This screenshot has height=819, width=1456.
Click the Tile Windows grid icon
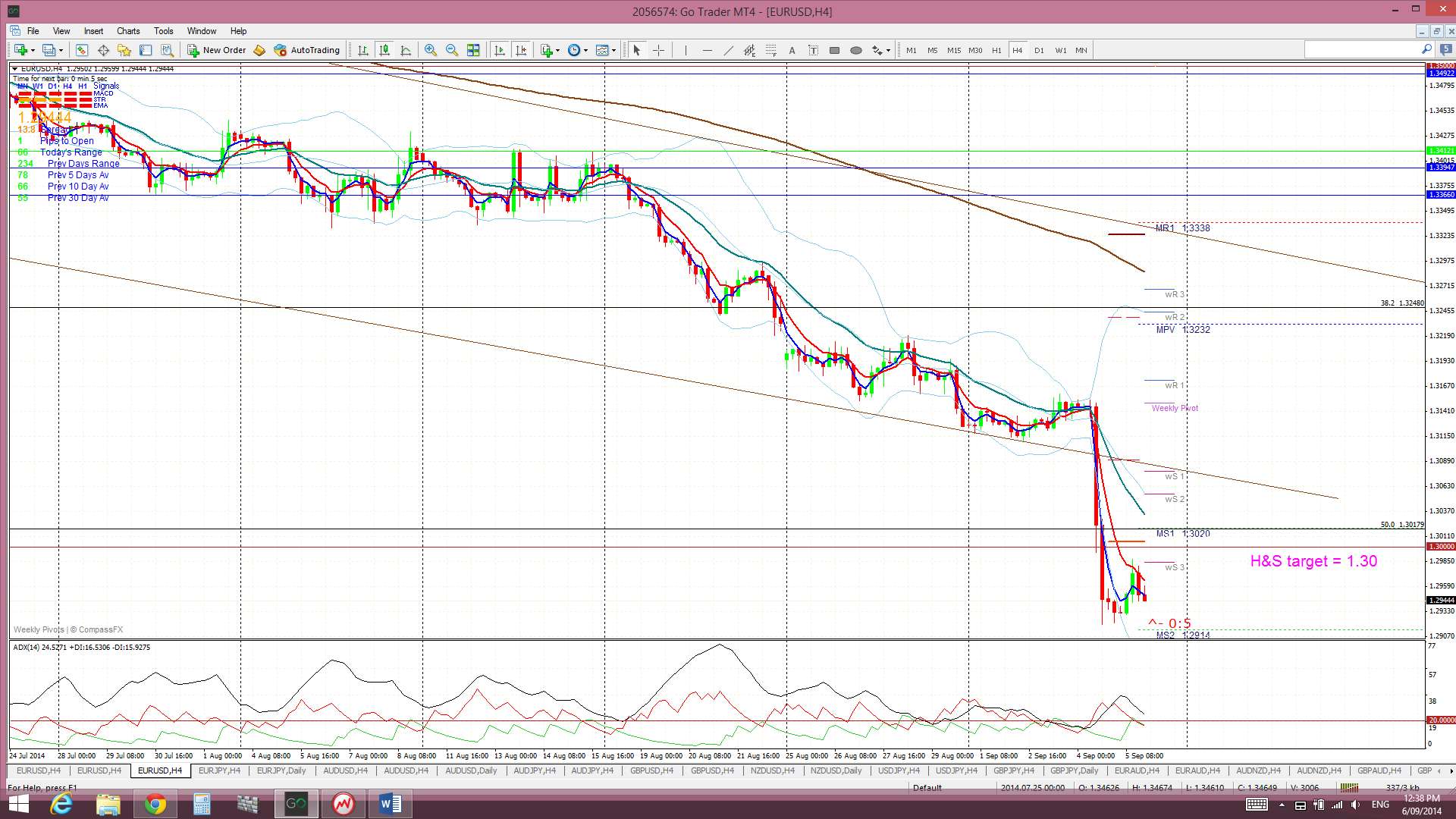point(473,50)
